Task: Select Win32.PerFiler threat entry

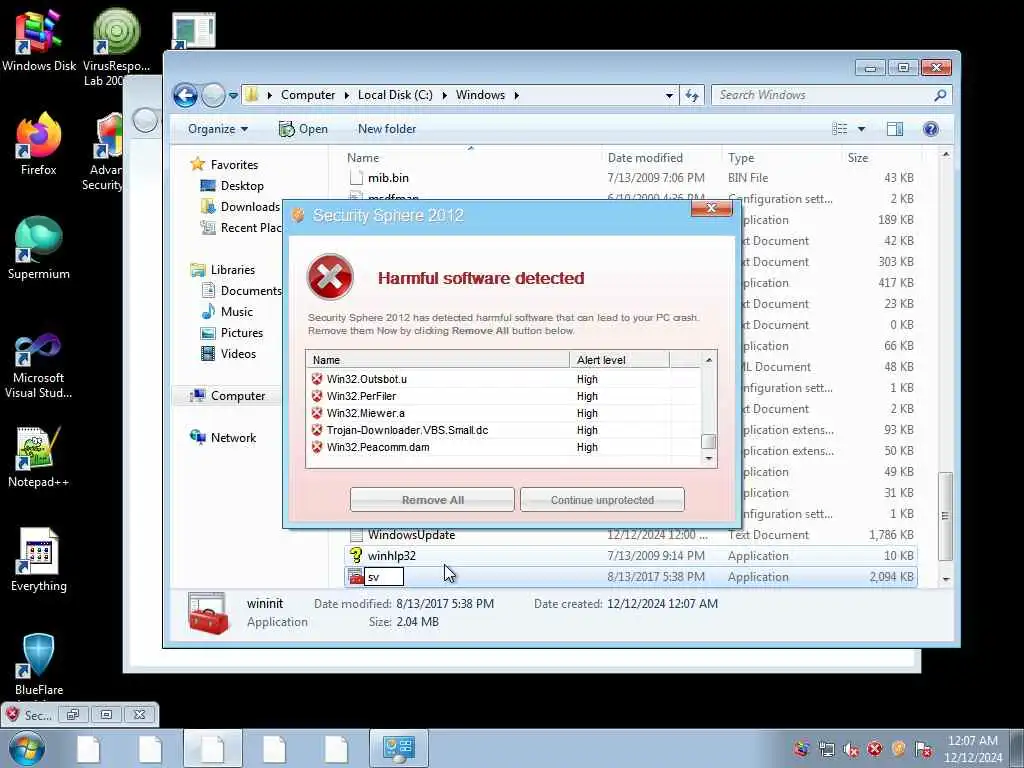Action: pos(503,396)
